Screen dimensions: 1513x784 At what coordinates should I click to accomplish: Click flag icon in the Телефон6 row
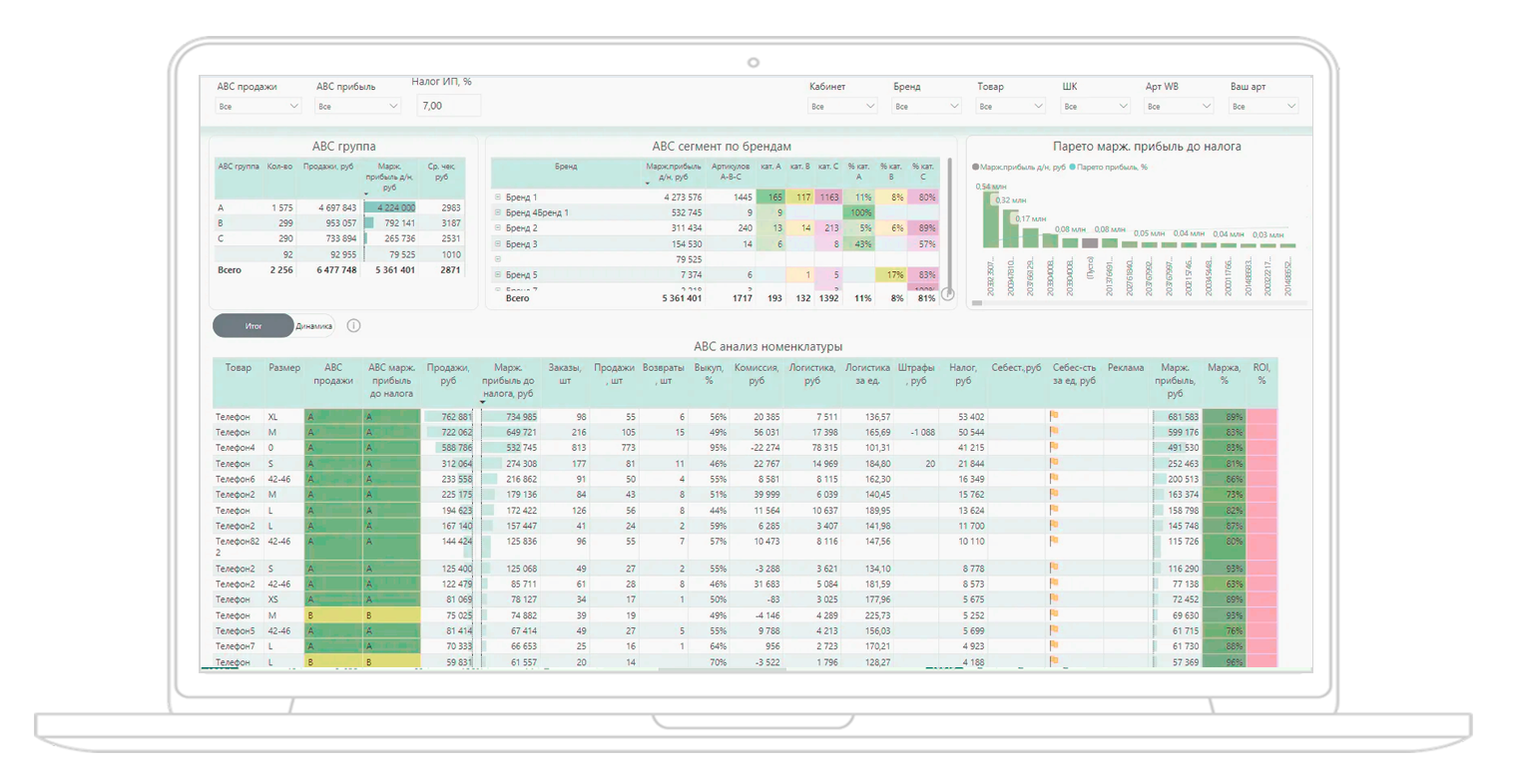pos(1054,479)
